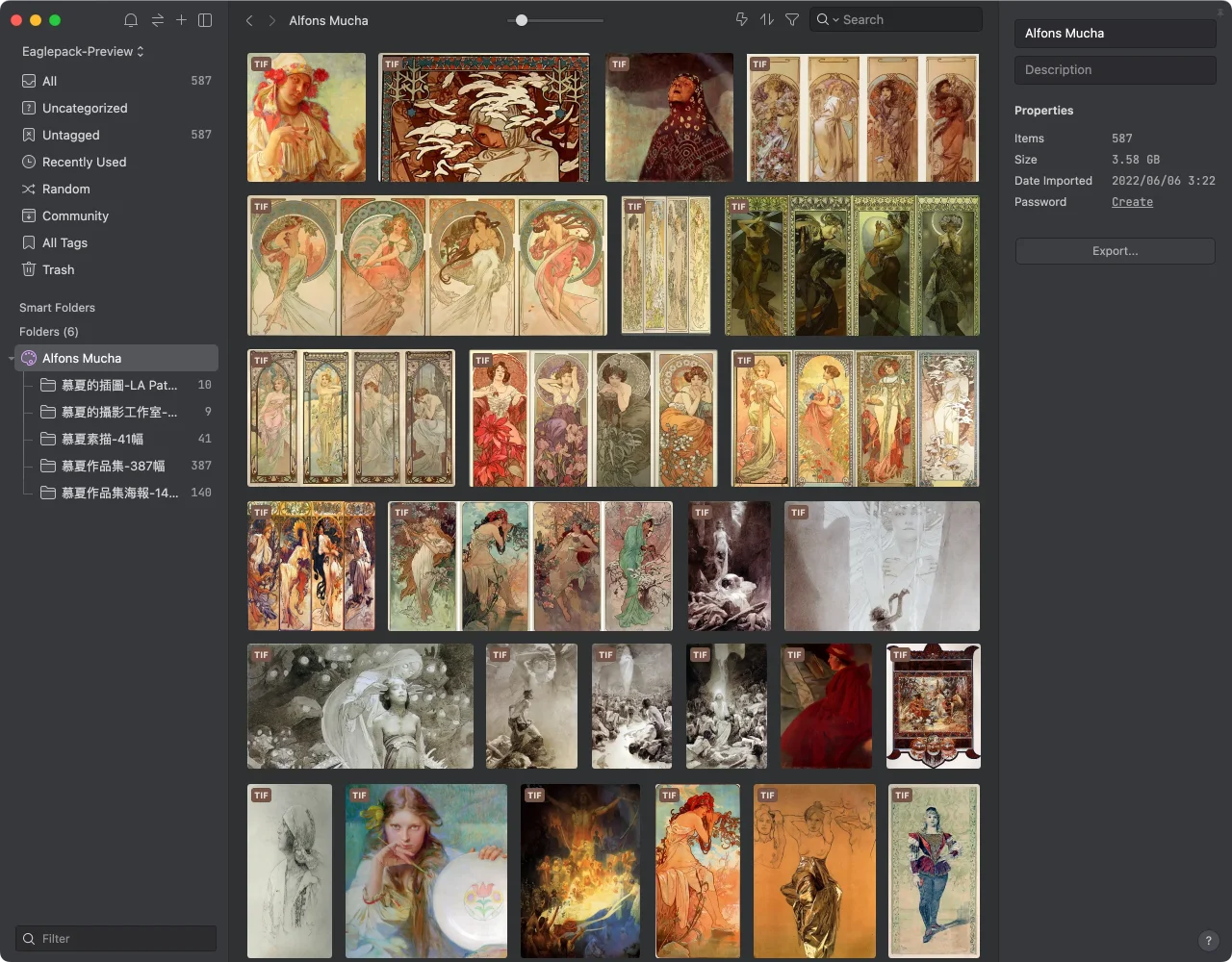This screenshot has width=1232, height=962.
Task: Open Recently Used in sidebar
Action: [x=116, y=162]
